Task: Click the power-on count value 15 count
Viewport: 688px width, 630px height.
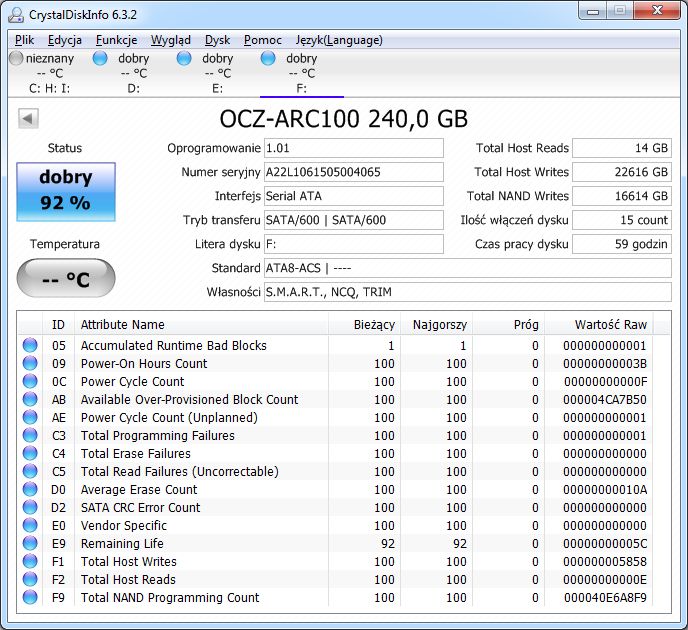Action: (x=622, y=220)
